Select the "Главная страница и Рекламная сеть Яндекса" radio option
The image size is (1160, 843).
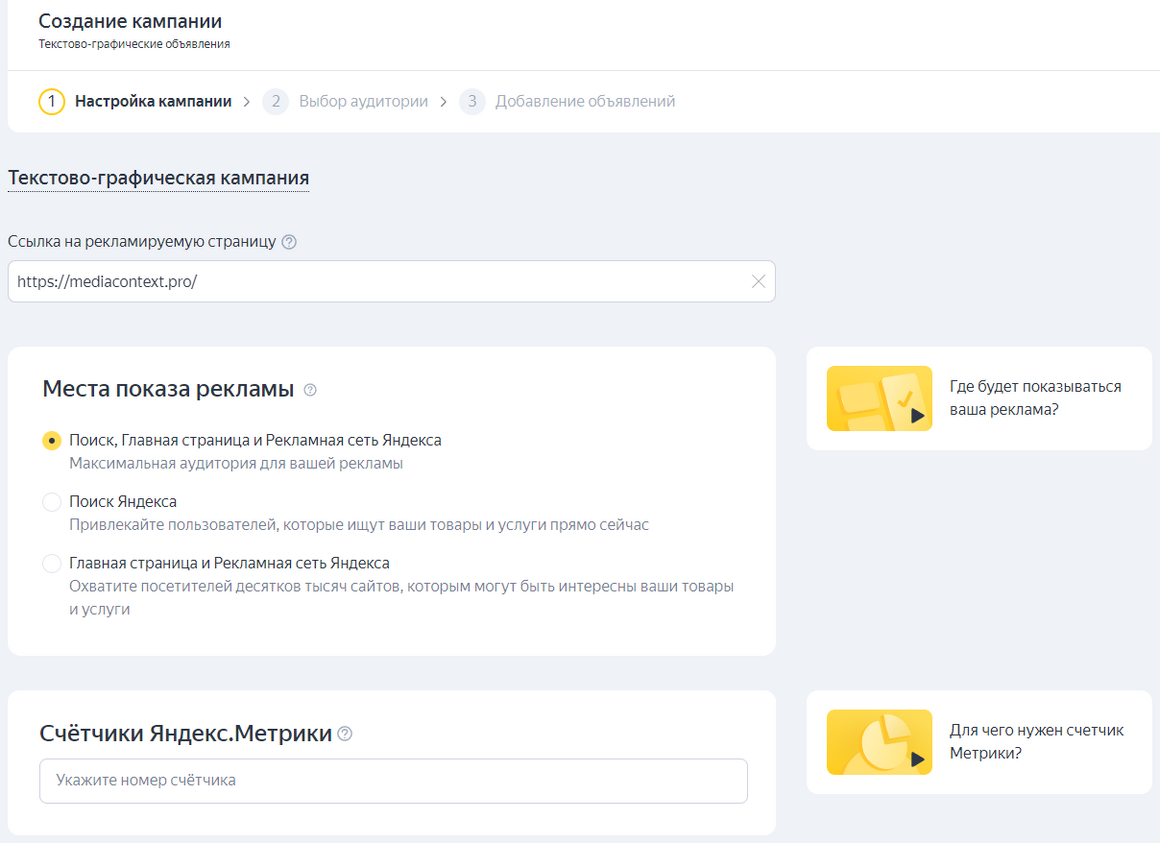pyautogui.click(x=52, y=563)
